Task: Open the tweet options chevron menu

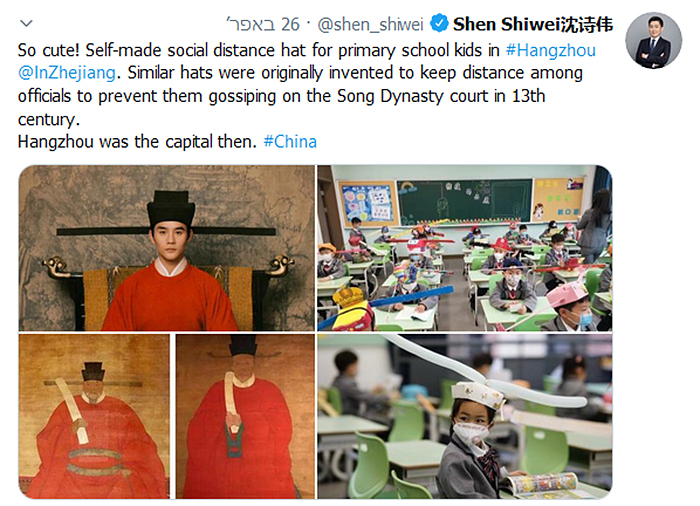Action: pyautogui.click(x=27, y=23)
